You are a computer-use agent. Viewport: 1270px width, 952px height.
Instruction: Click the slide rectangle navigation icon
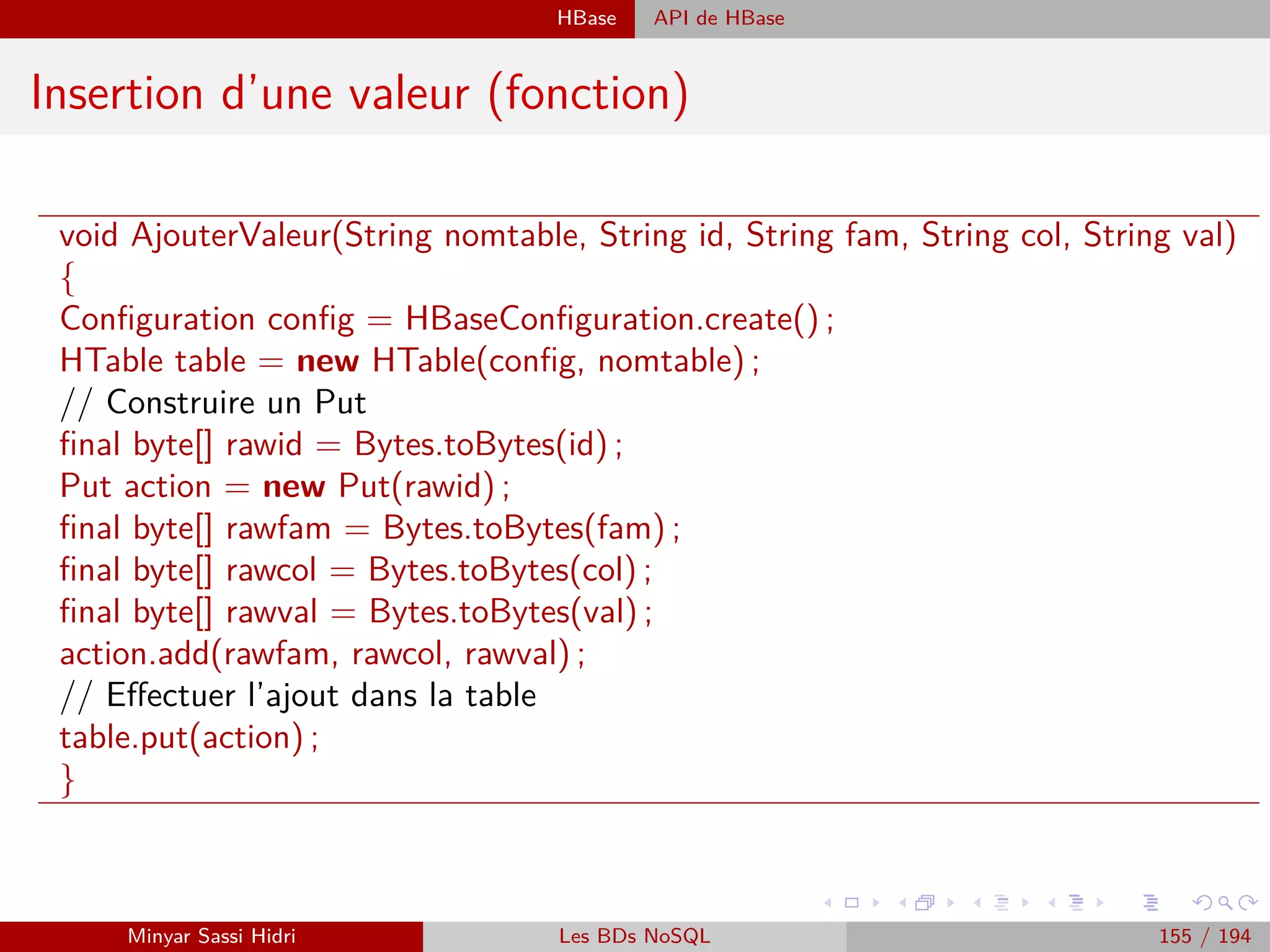(852, 902)
